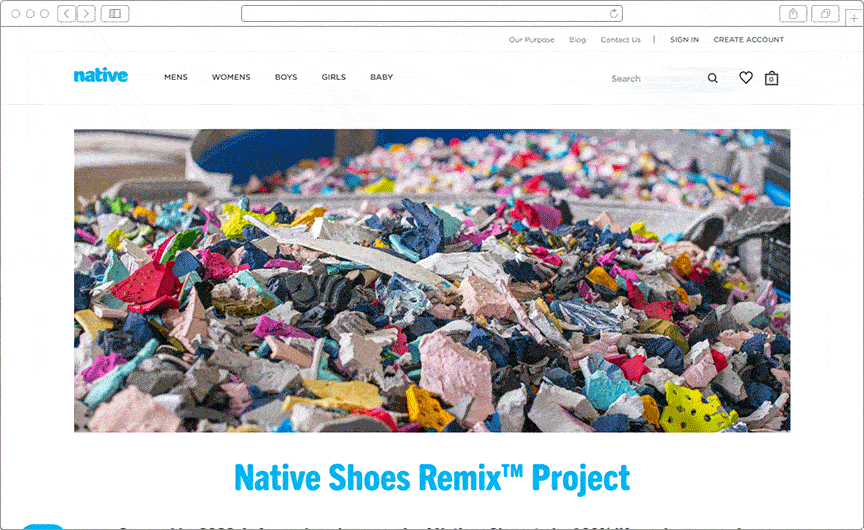Click into the site Search field
The height and width of the screenshot is (530, 864).
point(656,79)
